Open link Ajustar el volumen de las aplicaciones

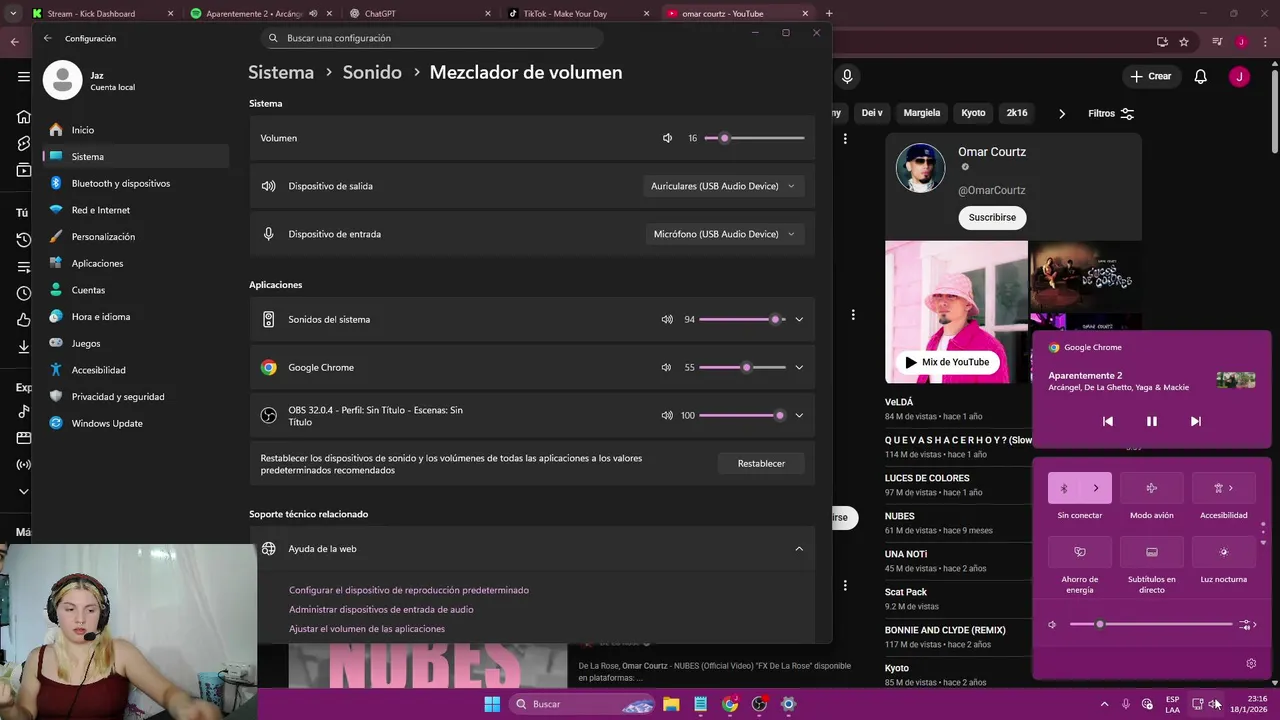coord(367,629)
